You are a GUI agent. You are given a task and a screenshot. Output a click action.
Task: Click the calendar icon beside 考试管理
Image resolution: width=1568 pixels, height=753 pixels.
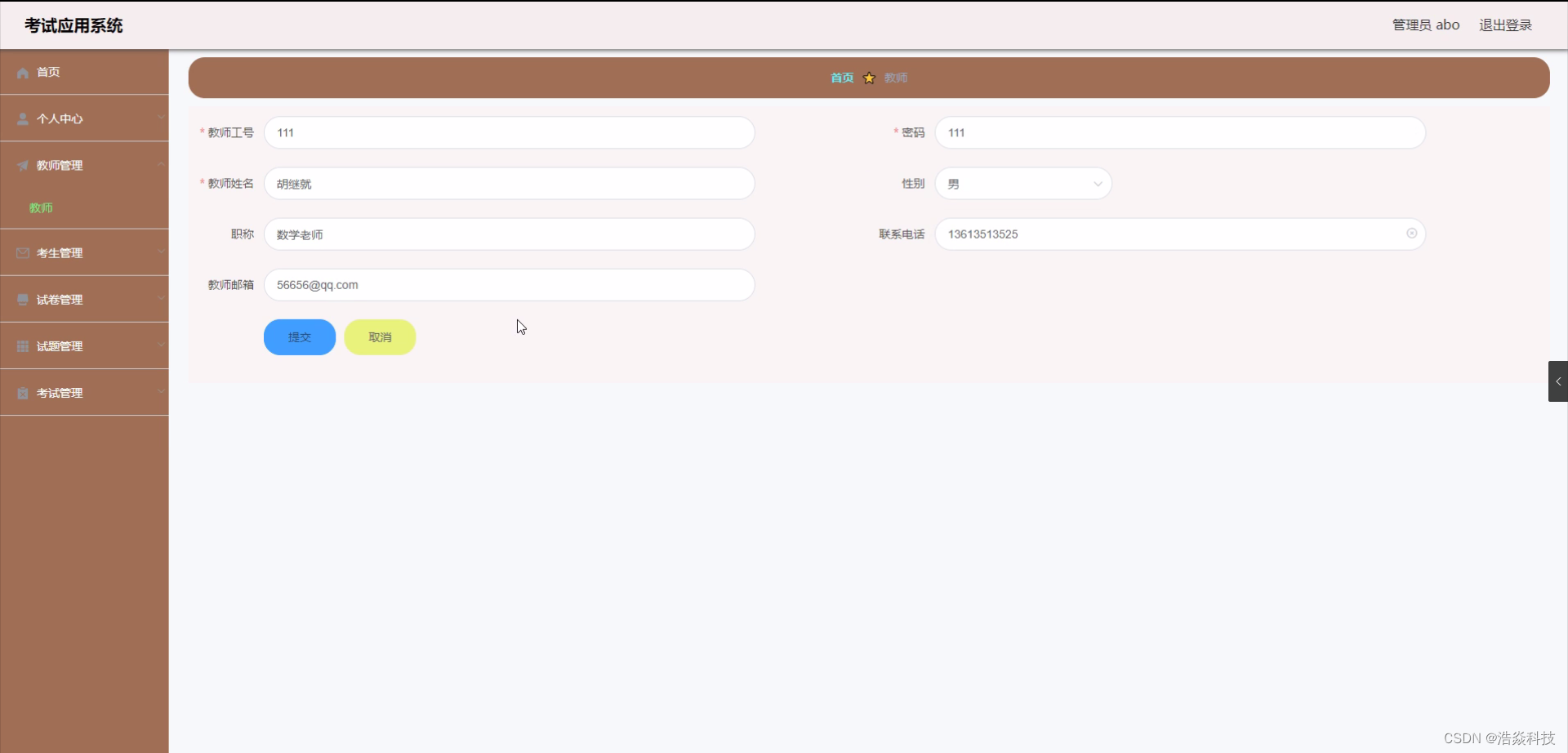click(21, 393)
